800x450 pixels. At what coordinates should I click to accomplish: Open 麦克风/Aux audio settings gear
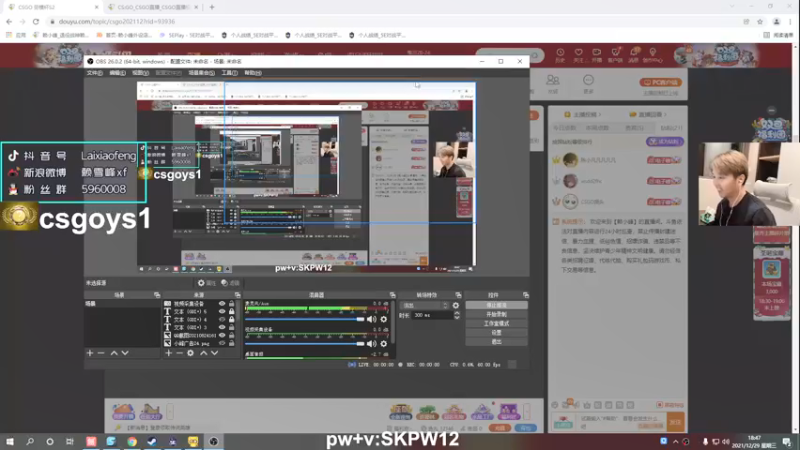(x=384, y=319)
